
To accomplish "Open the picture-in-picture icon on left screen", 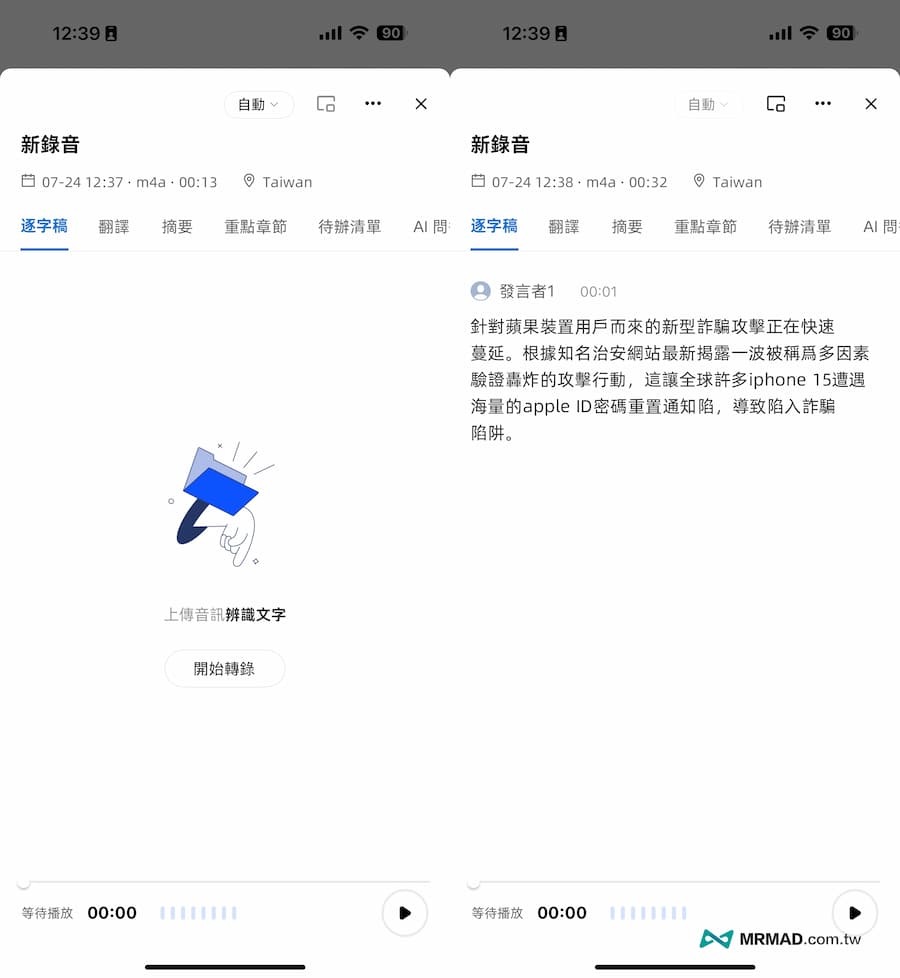I will tap(325, 104).
